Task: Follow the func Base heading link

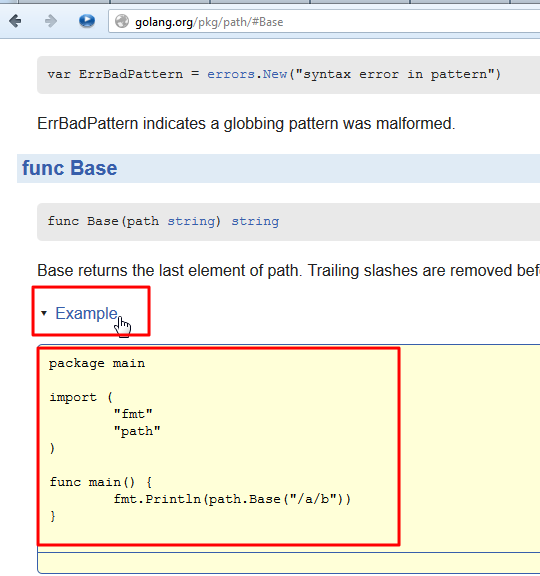Action: pyautogui.click(x=70, y=168)
